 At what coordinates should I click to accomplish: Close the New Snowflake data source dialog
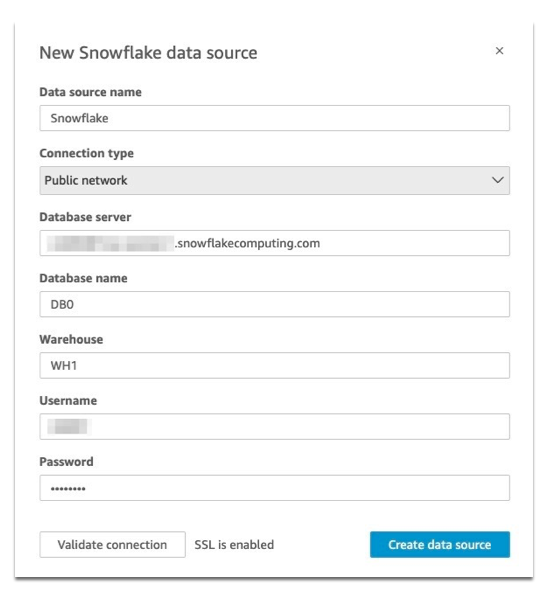point(499,51)
